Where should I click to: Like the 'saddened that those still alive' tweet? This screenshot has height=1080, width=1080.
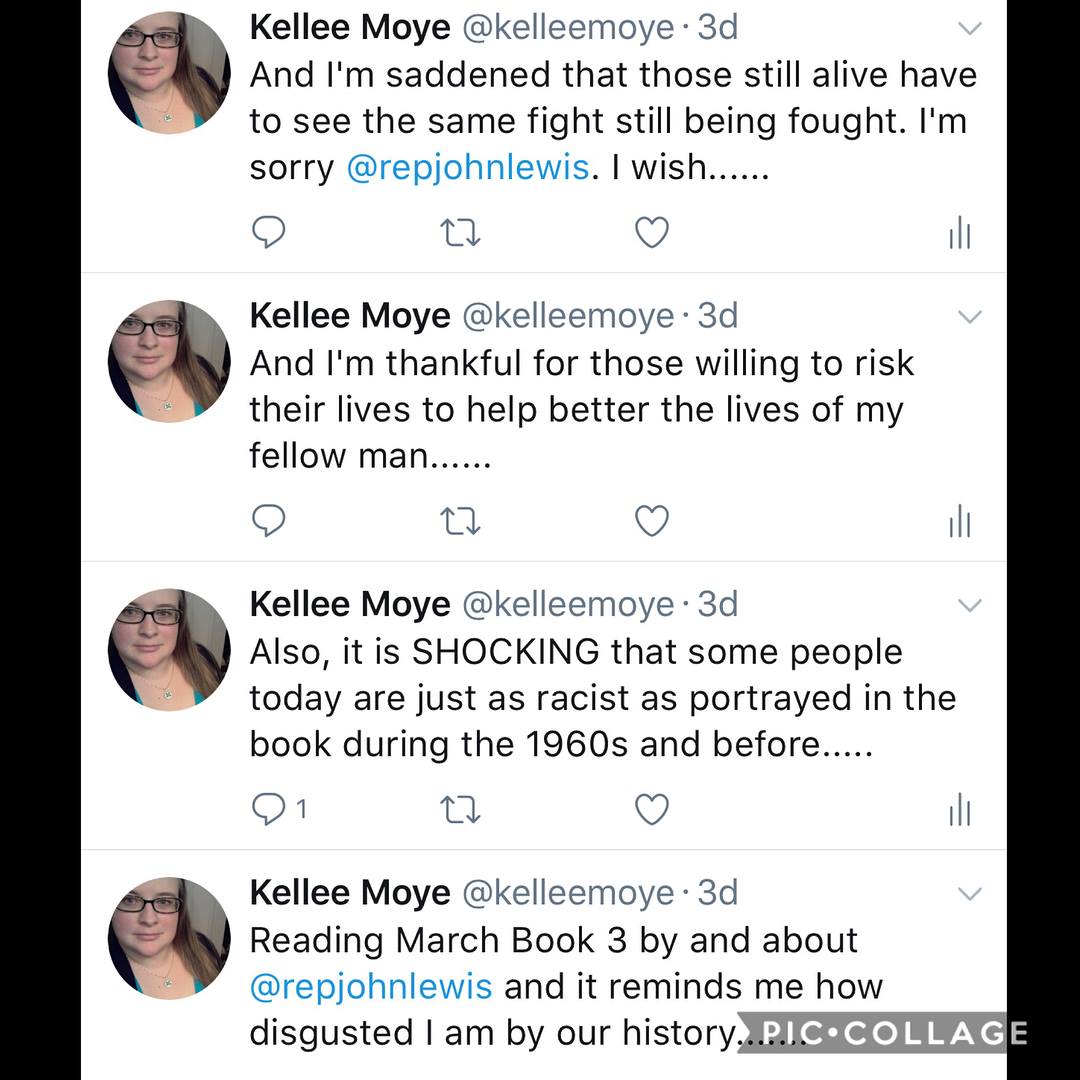pyautogui.click(x=652, y=233)
